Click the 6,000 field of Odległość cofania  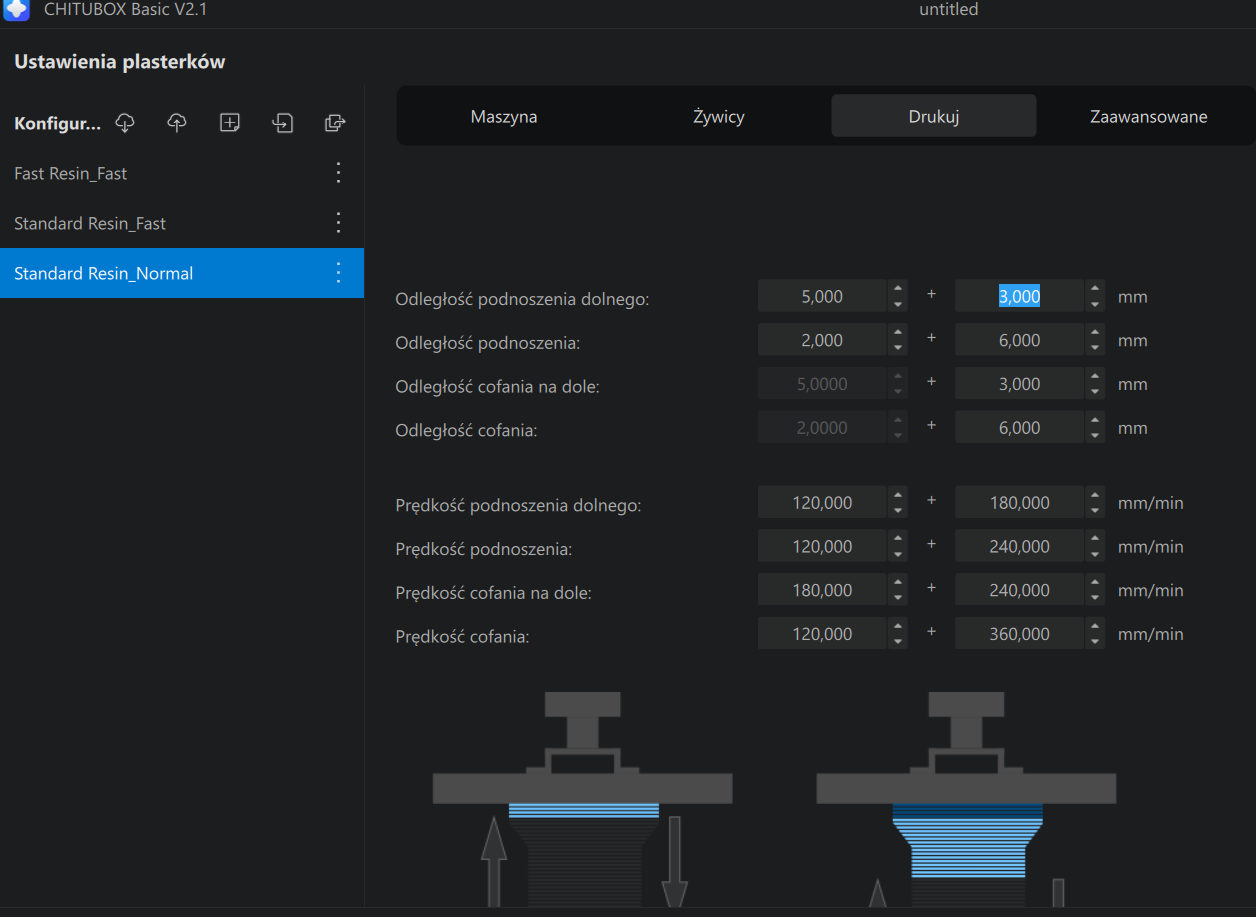coord(1019,428)
